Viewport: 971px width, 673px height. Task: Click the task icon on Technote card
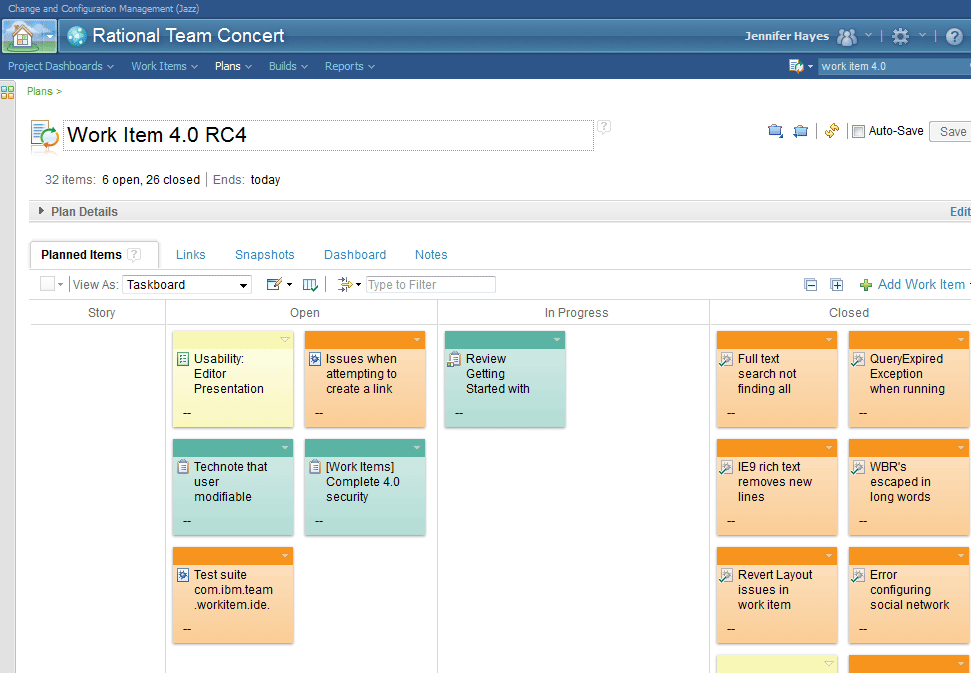click(183, 466)
